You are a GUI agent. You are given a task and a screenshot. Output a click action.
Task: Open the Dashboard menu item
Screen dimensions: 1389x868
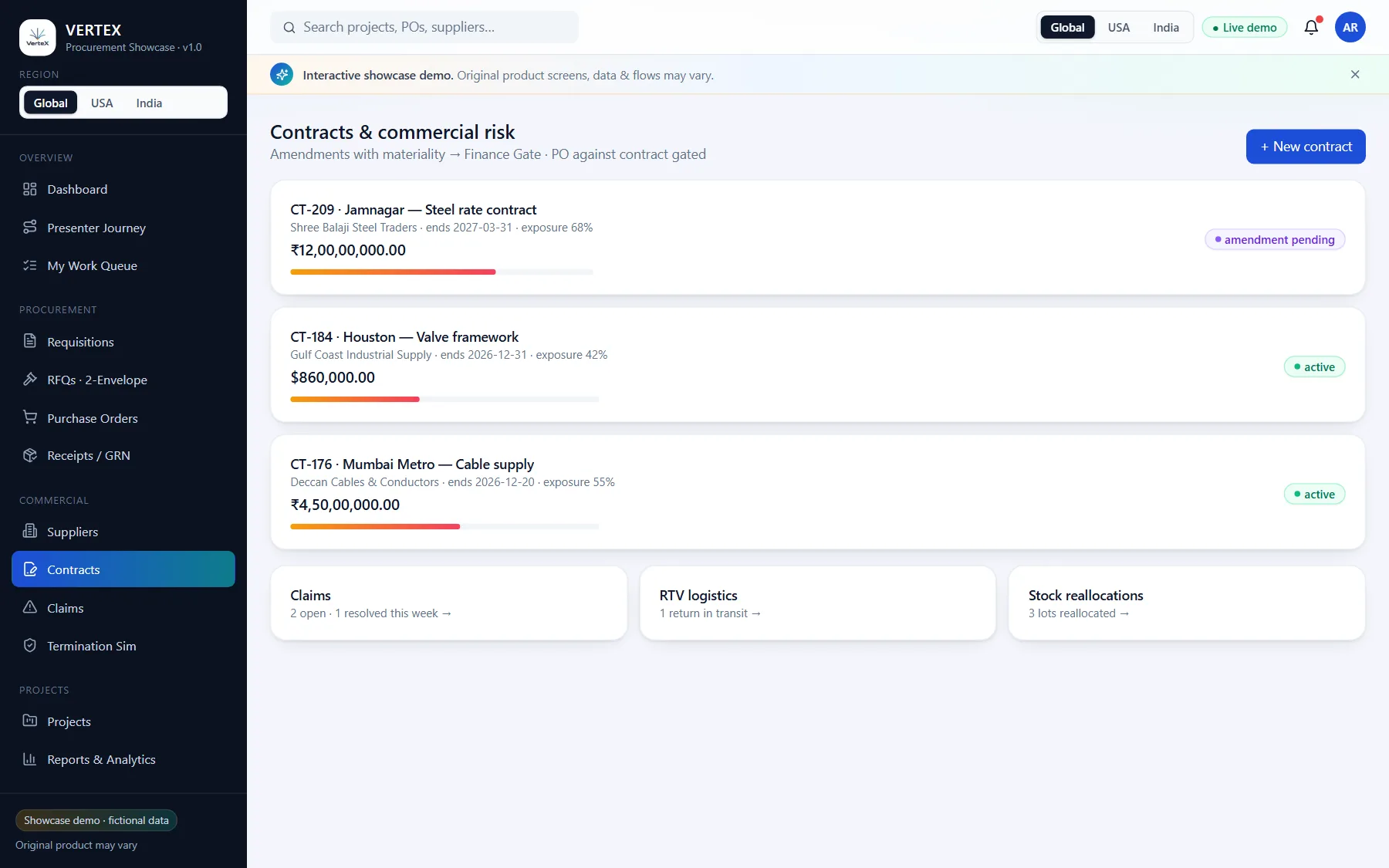pyautogui.click(x=123, y=189)
